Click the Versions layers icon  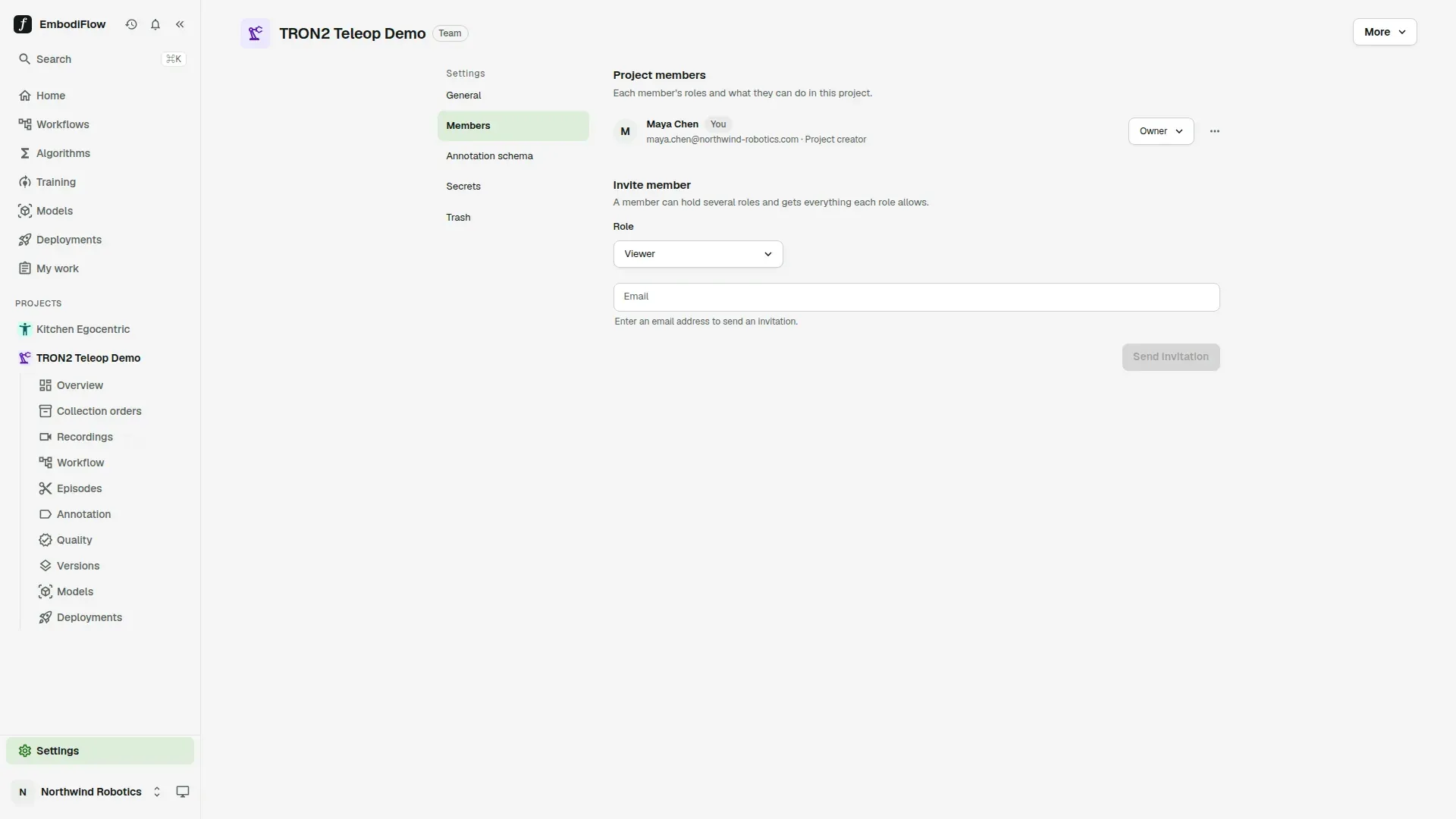click(x=45, y=566)
